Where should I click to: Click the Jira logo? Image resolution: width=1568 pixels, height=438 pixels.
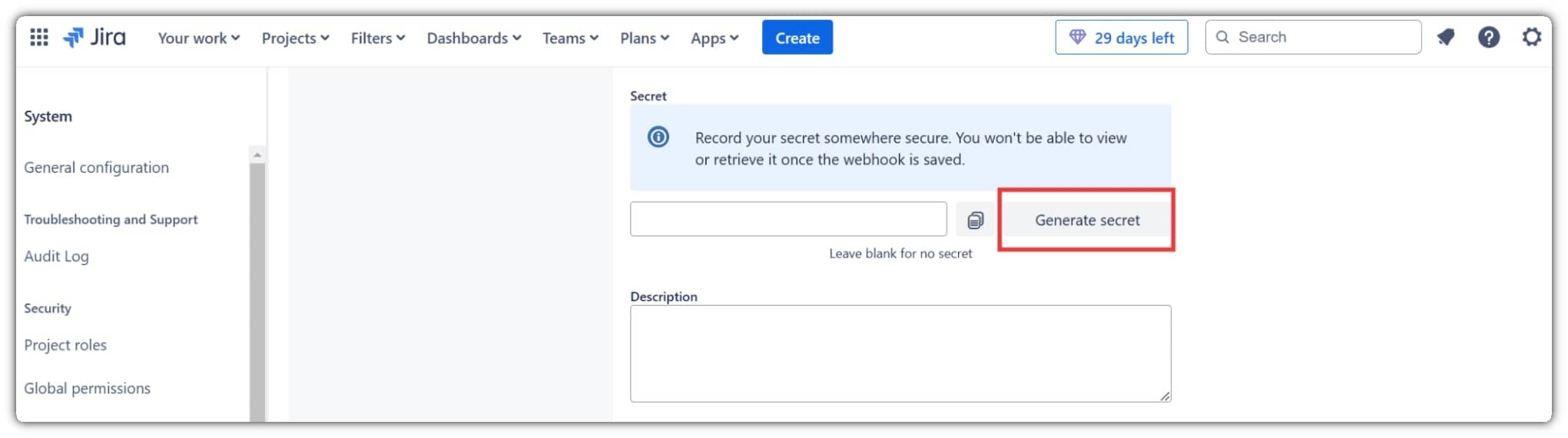[94, 37]
